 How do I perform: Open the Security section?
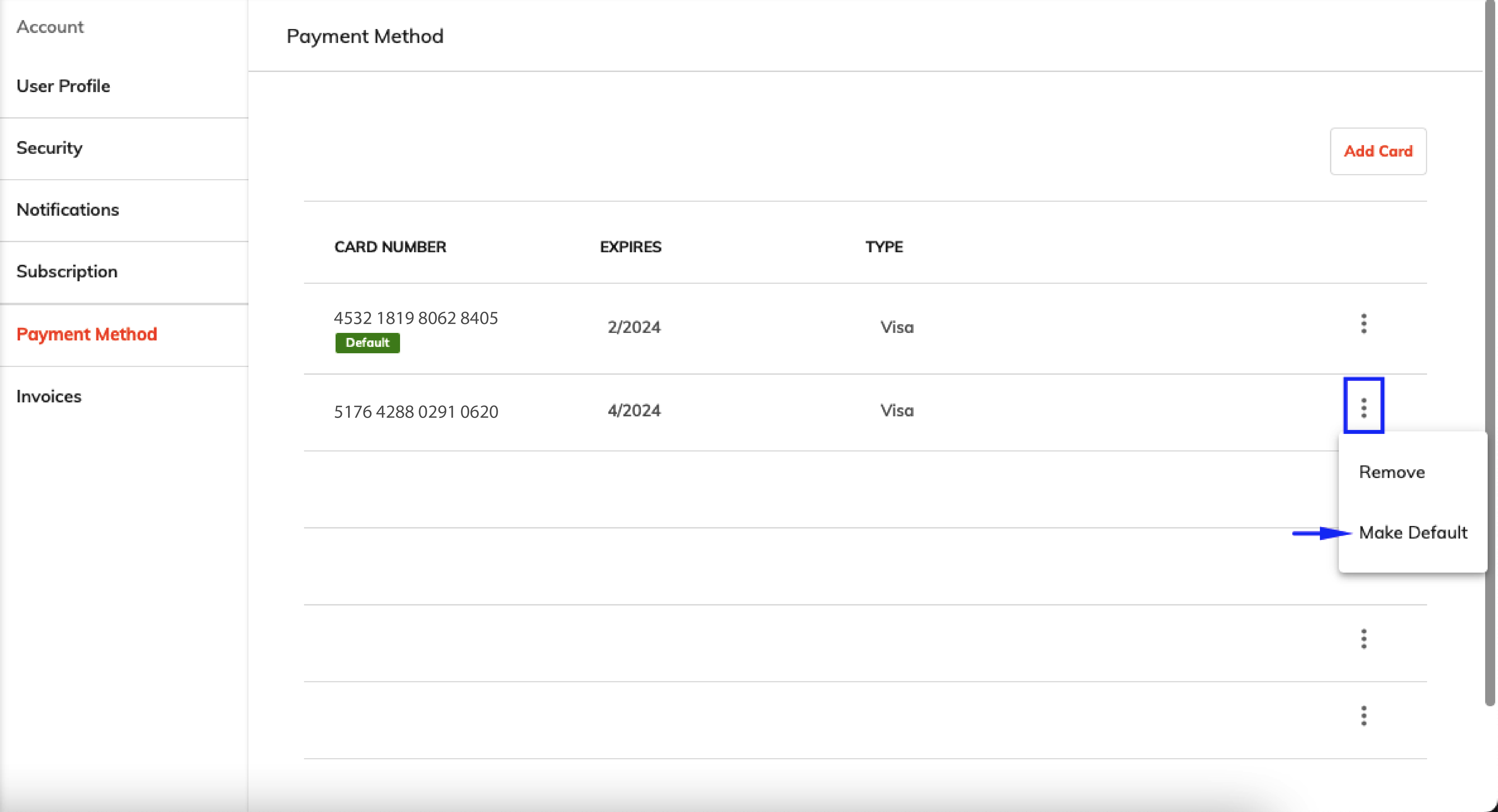(x=49, y=148)
